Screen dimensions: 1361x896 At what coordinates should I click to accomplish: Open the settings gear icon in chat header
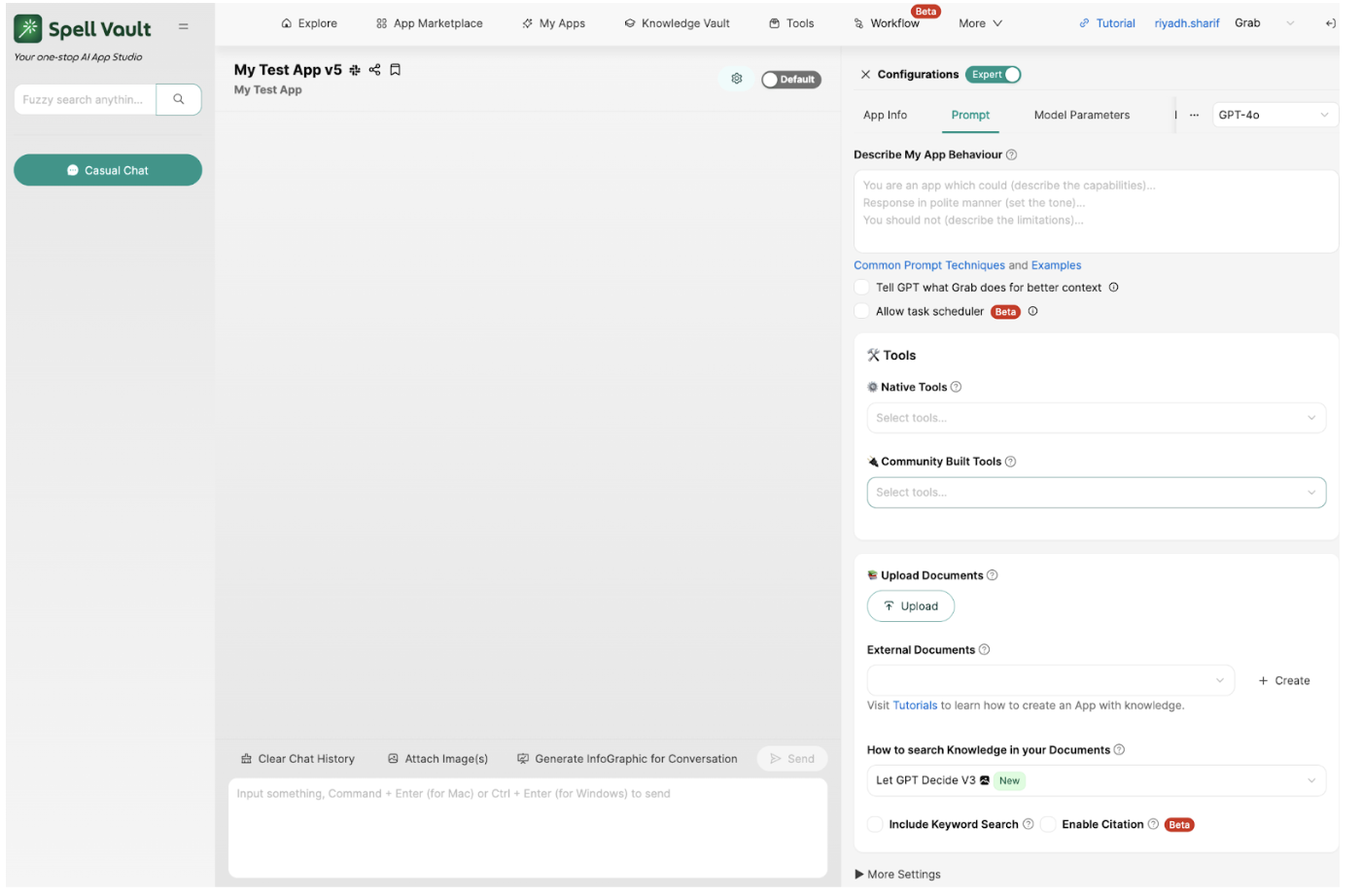pyautogui.click(x=737, y=79)
